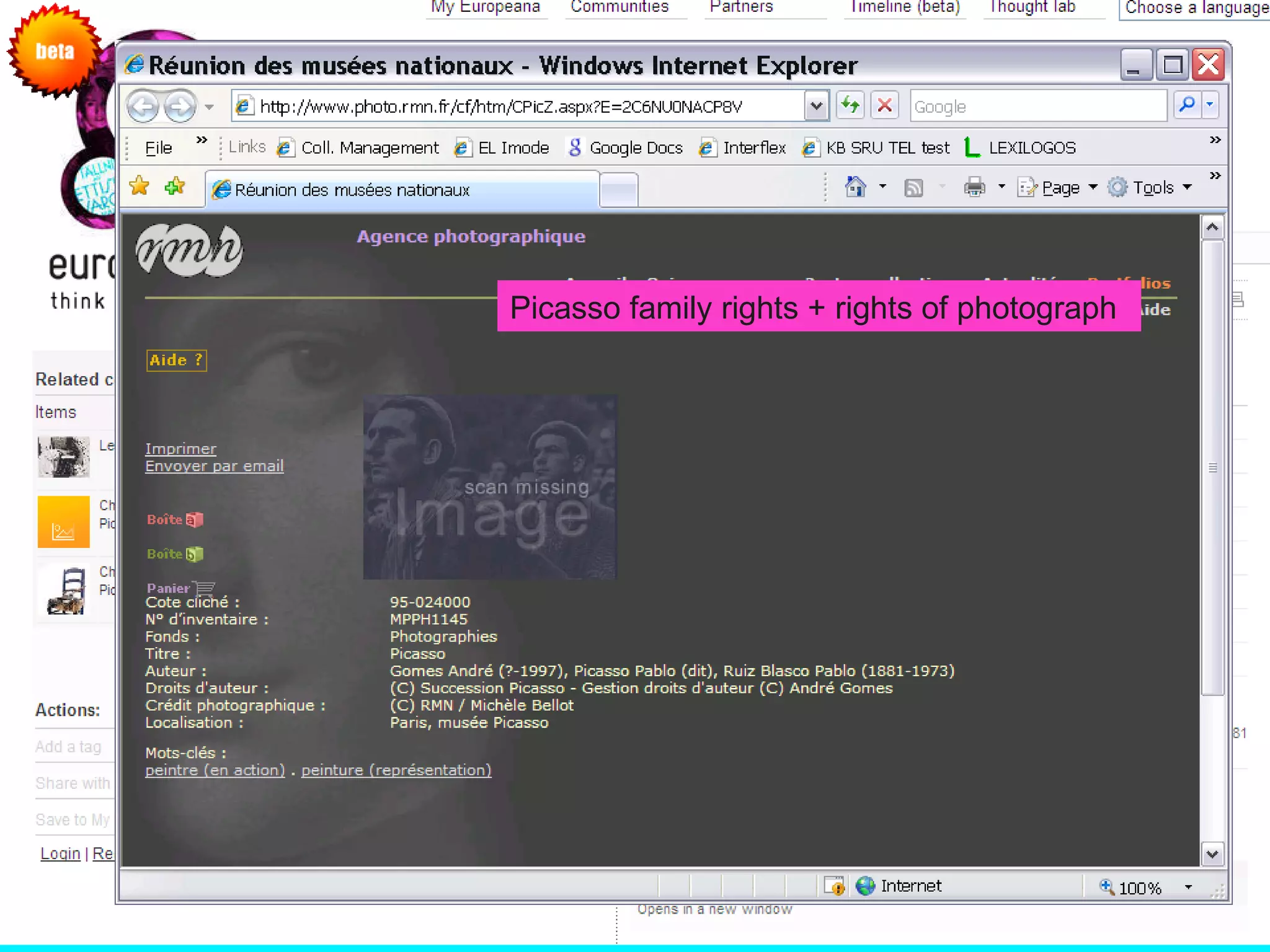Click the Favorites star icon
The height and width of the screenshot is (952, 1270).
(x=140, y=186)
